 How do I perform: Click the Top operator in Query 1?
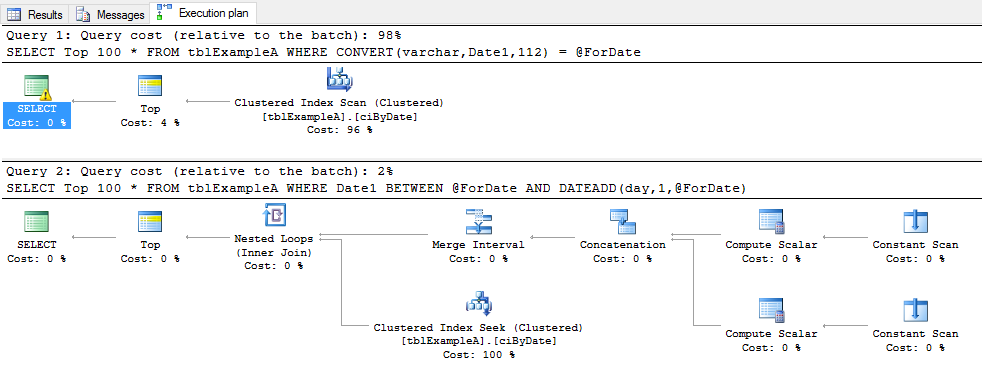pyautogui.click(x=150, y=86)
